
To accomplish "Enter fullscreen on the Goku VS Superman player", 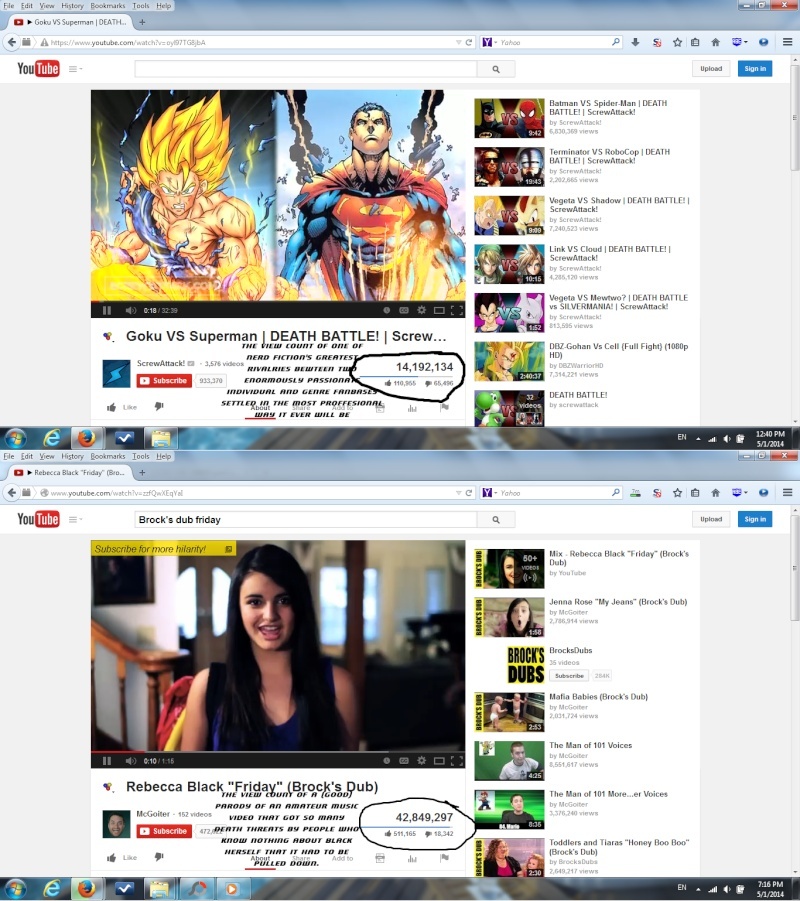I will tap(457, 310).
